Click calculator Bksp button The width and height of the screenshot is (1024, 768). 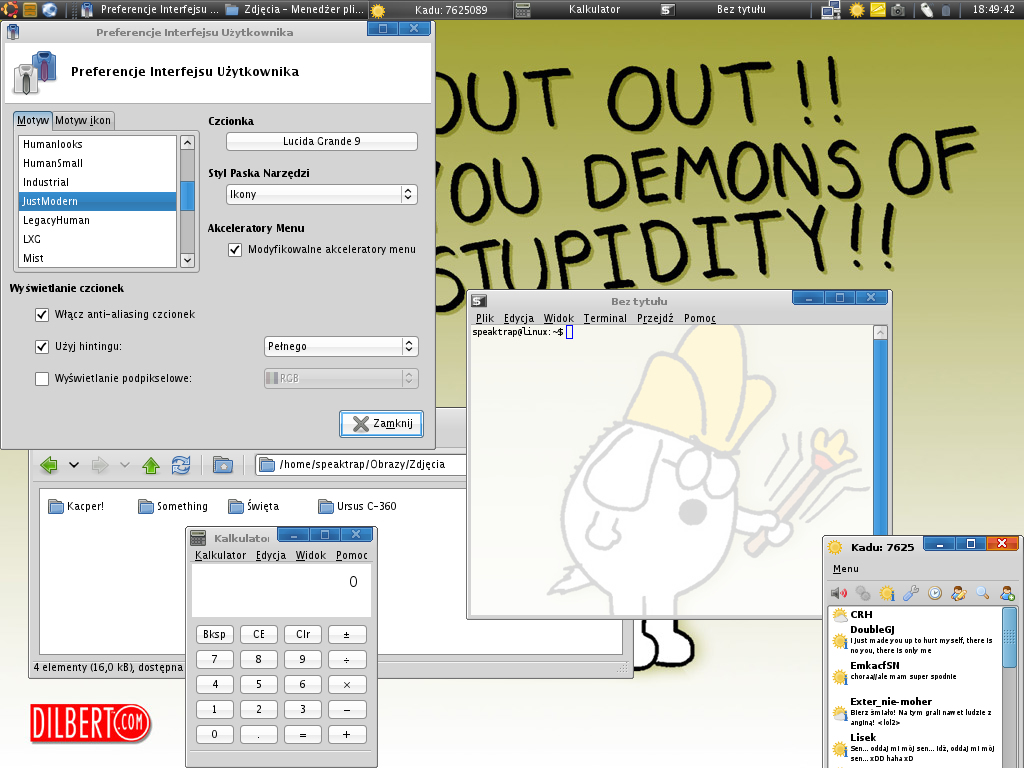click(214, 634)
